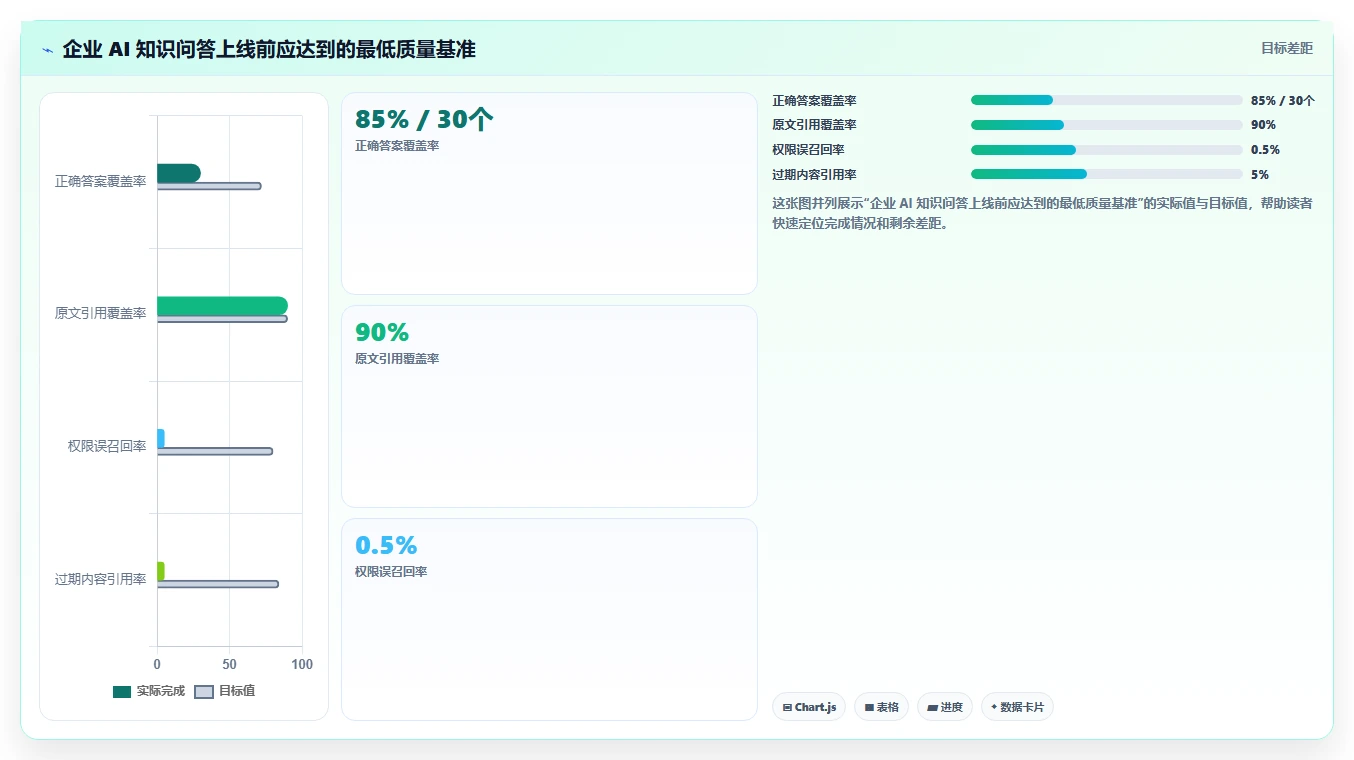
Task: Open the 90% 原文引用覆盖率 data card
Action: [x=549, y=407]
